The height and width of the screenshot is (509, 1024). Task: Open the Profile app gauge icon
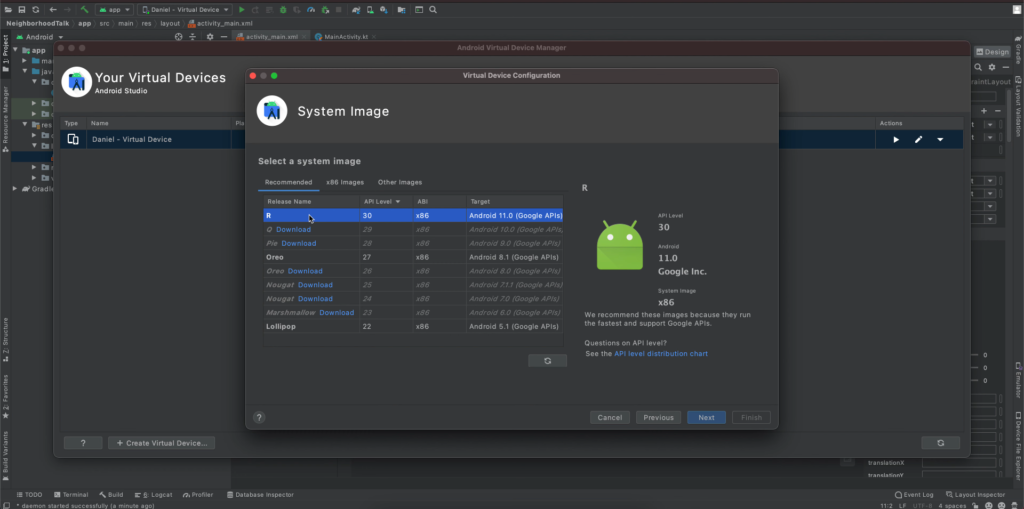[x=311, y=10]
